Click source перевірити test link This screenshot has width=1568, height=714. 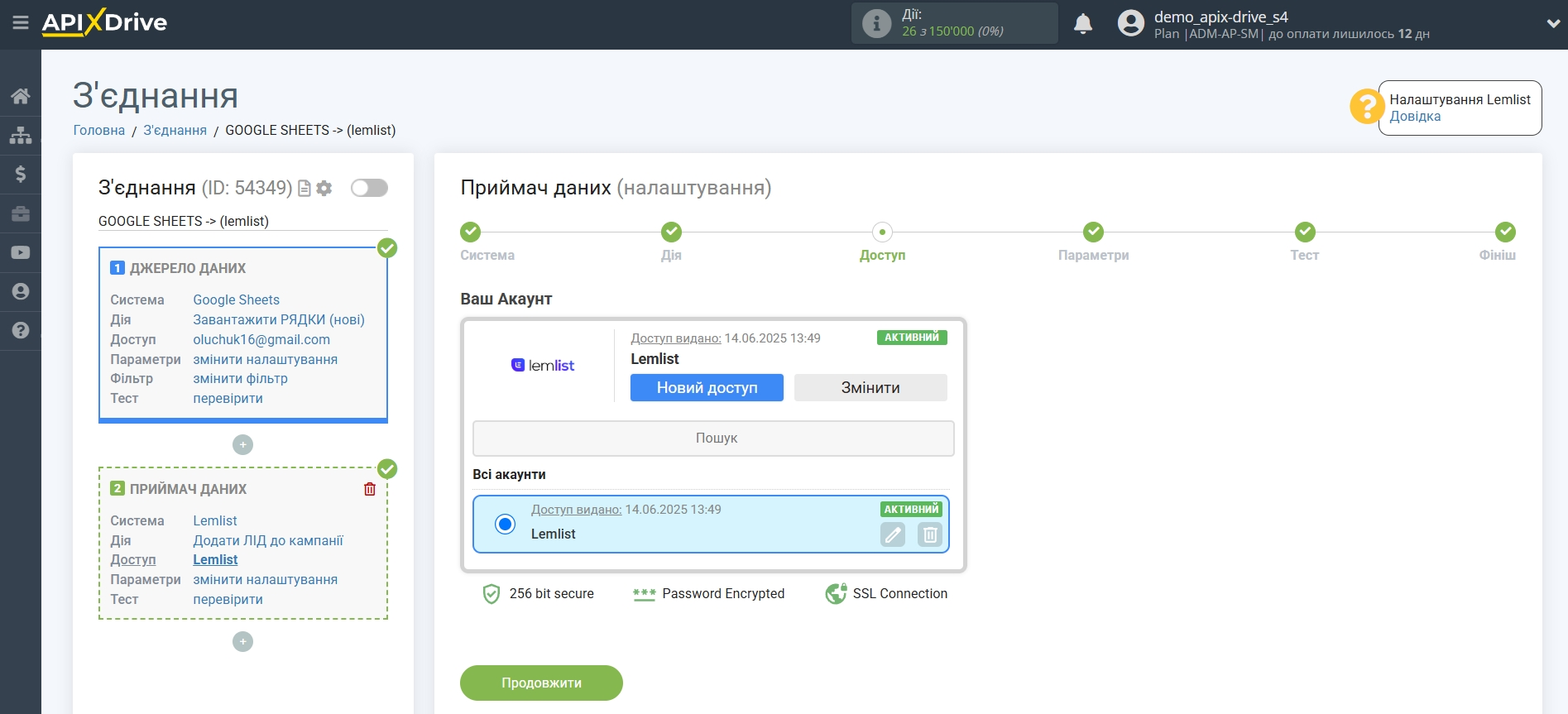pyautogui.click(x=228, y=398)
